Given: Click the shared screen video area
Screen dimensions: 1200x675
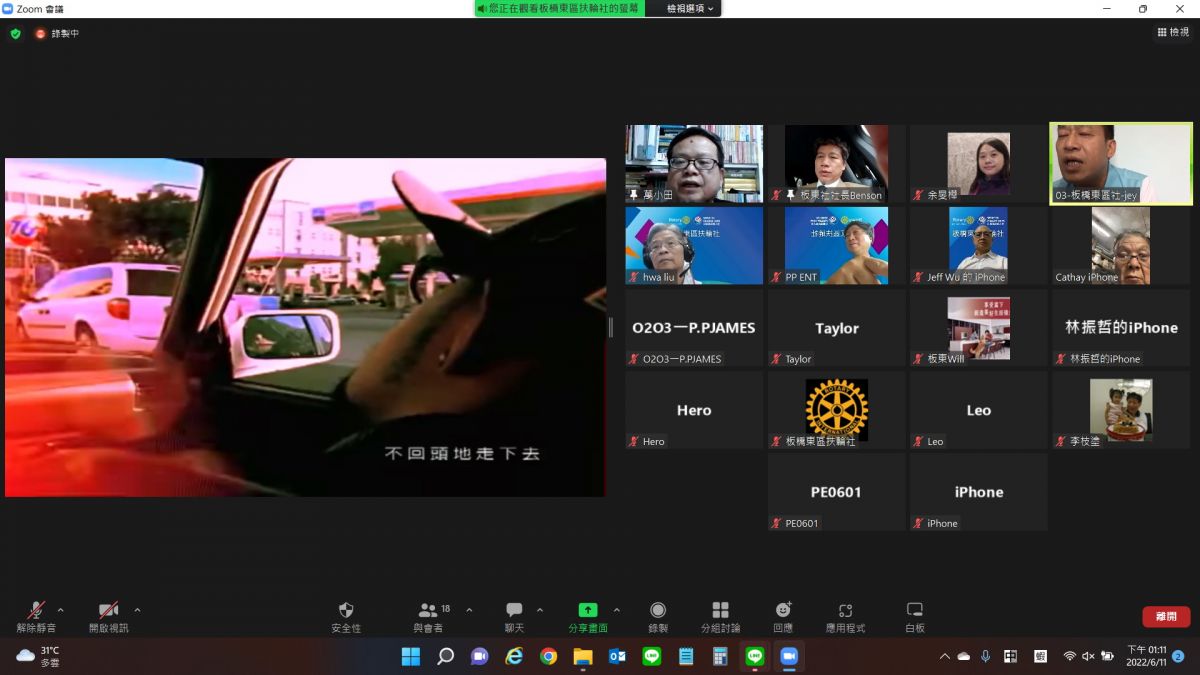Looking at the screenshot, I should 305,327.
